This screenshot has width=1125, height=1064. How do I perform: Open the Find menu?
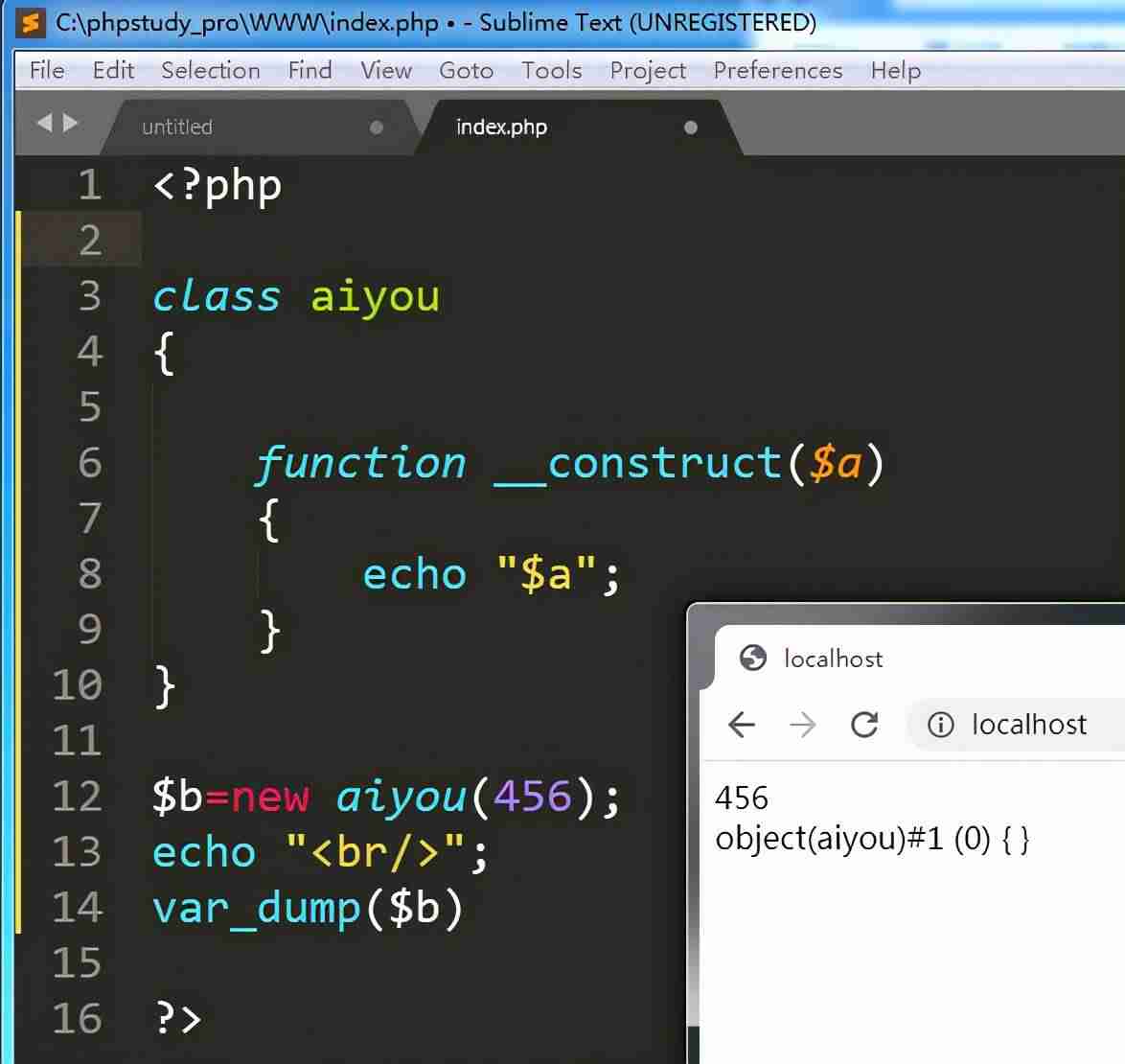pyautogui.click(x=310, y=70)
